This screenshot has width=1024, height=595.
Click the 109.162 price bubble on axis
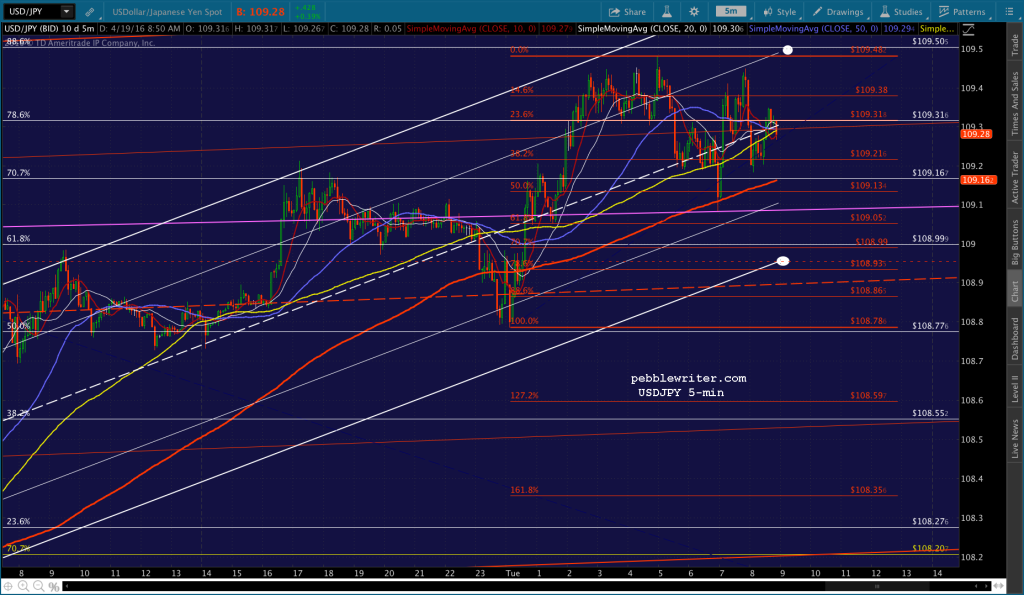978,180
